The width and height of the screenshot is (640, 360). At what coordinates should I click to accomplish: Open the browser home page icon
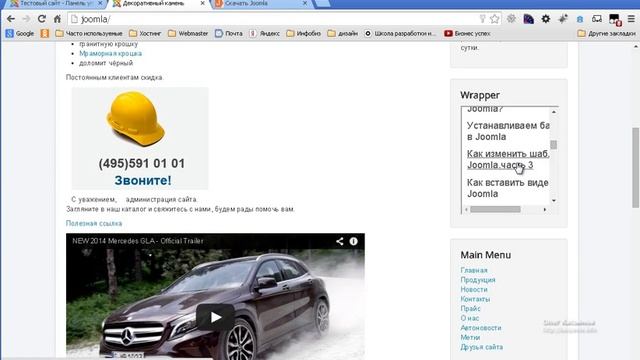57,19
